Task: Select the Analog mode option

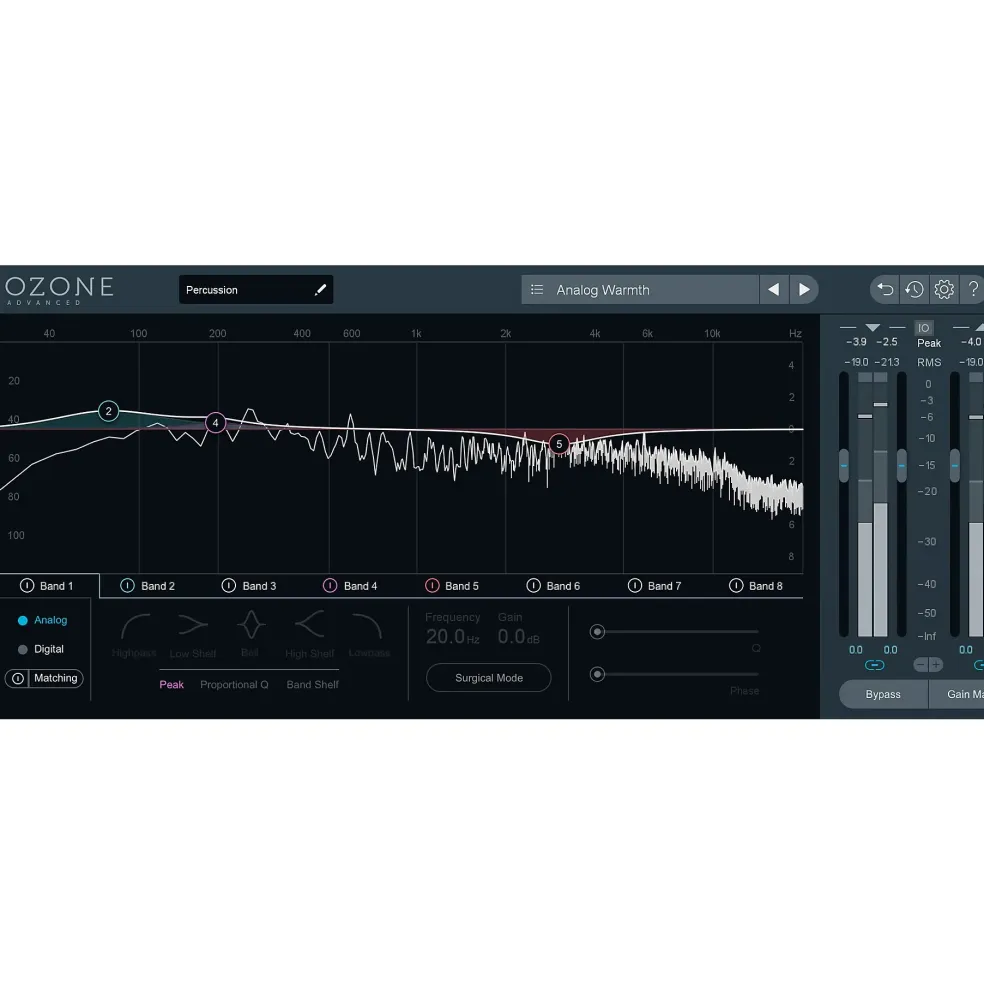Action: click(x=42, y=620)
